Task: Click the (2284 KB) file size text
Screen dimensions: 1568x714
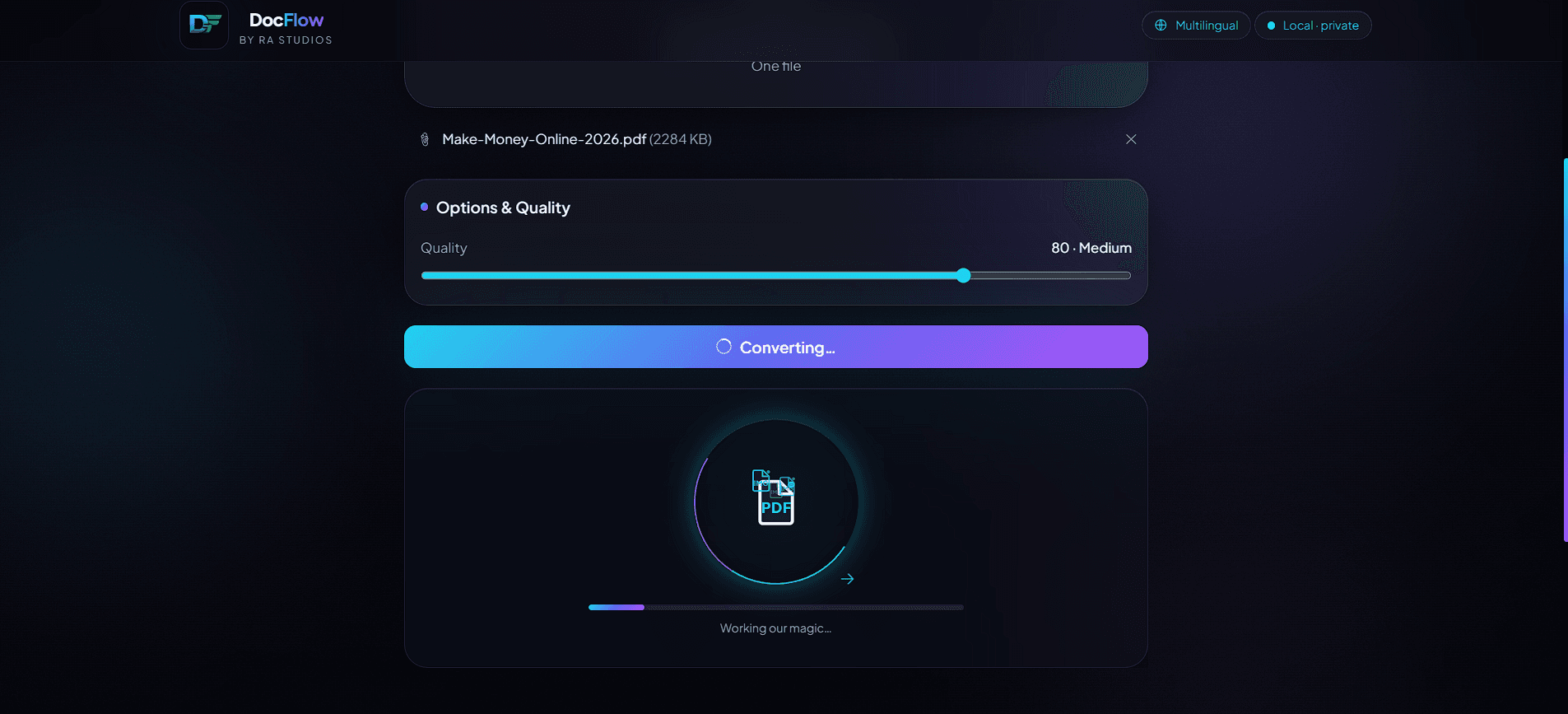Action: [x=681, y=139]
